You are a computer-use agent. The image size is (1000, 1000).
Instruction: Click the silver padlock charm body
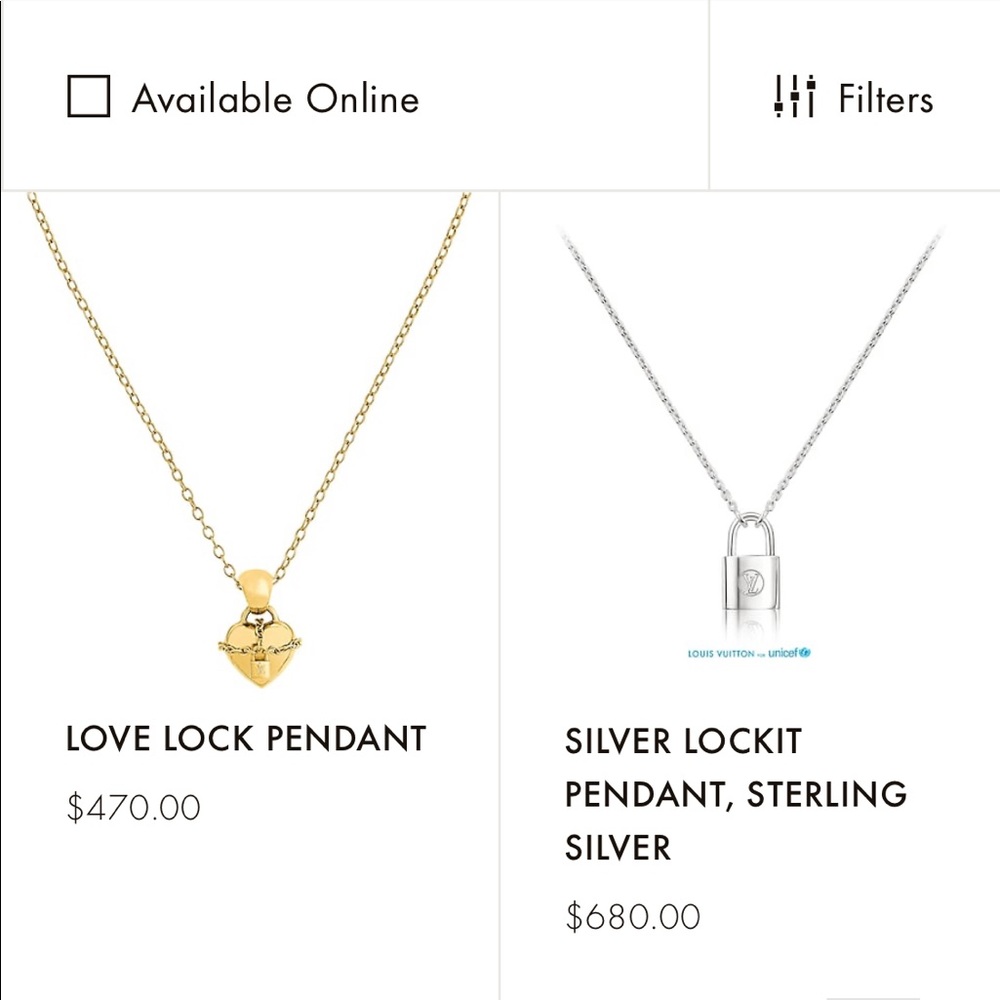[x=748, y=583]
